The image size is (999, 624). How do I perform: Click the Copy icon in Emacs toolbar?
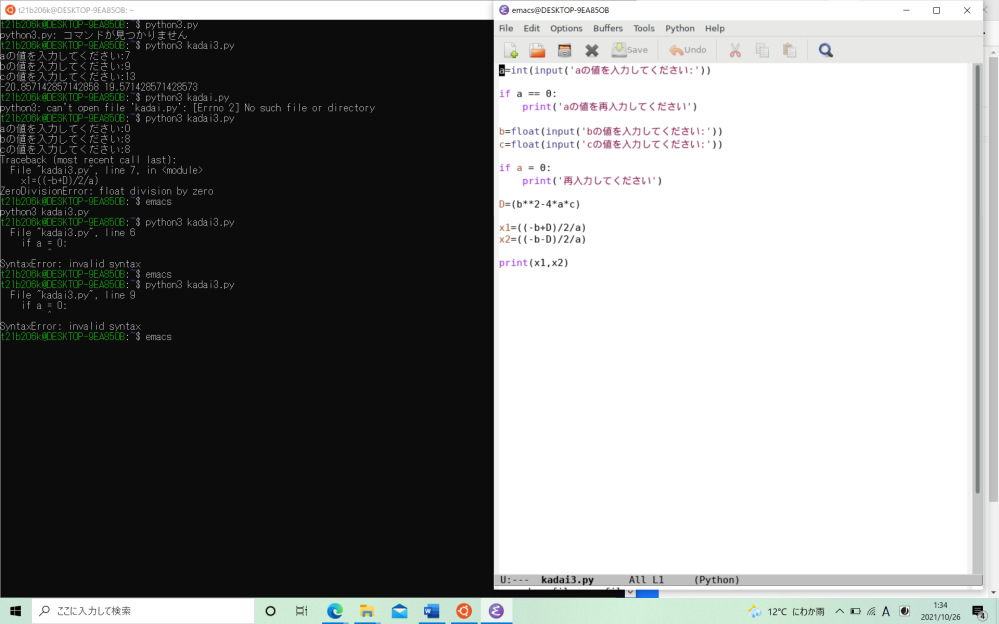[x=762, y=50]
